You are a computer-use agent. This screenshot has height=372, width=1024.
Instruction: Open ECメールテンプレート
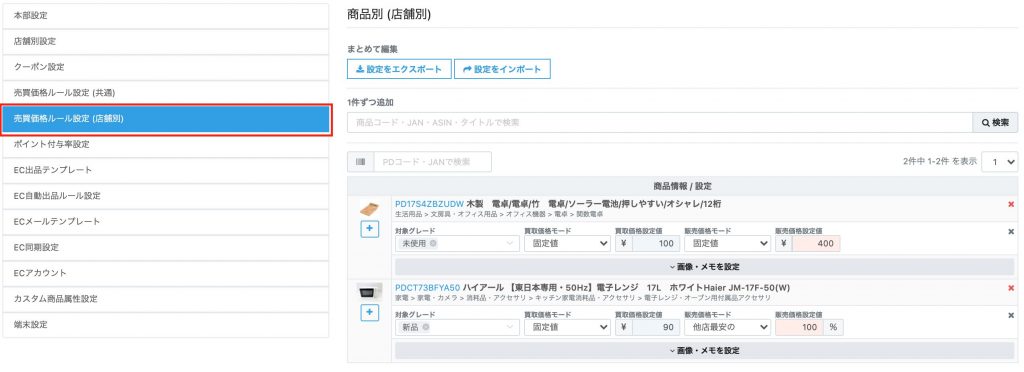coord(165,222)
